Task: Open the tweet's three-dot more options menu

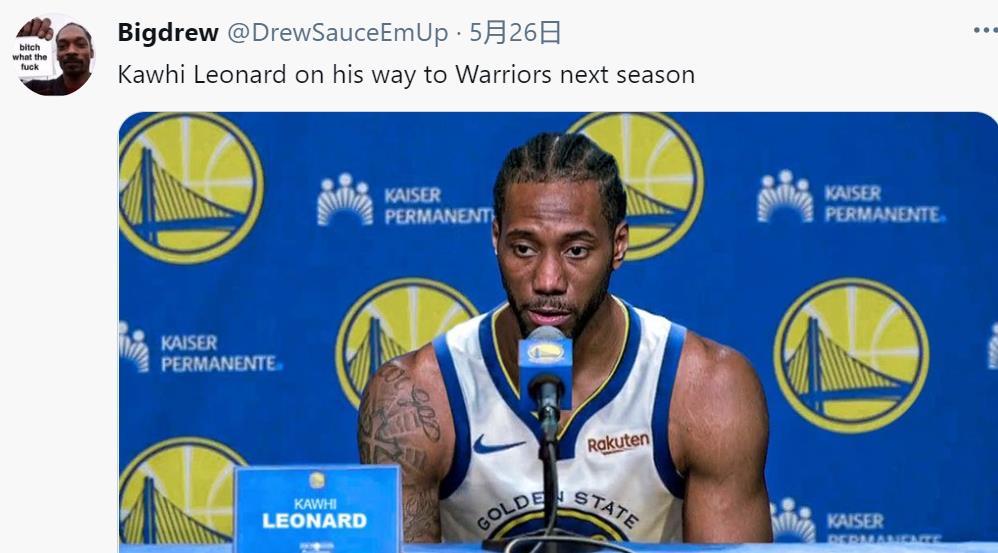Action: pyautogui.click(x=985, y=30)
